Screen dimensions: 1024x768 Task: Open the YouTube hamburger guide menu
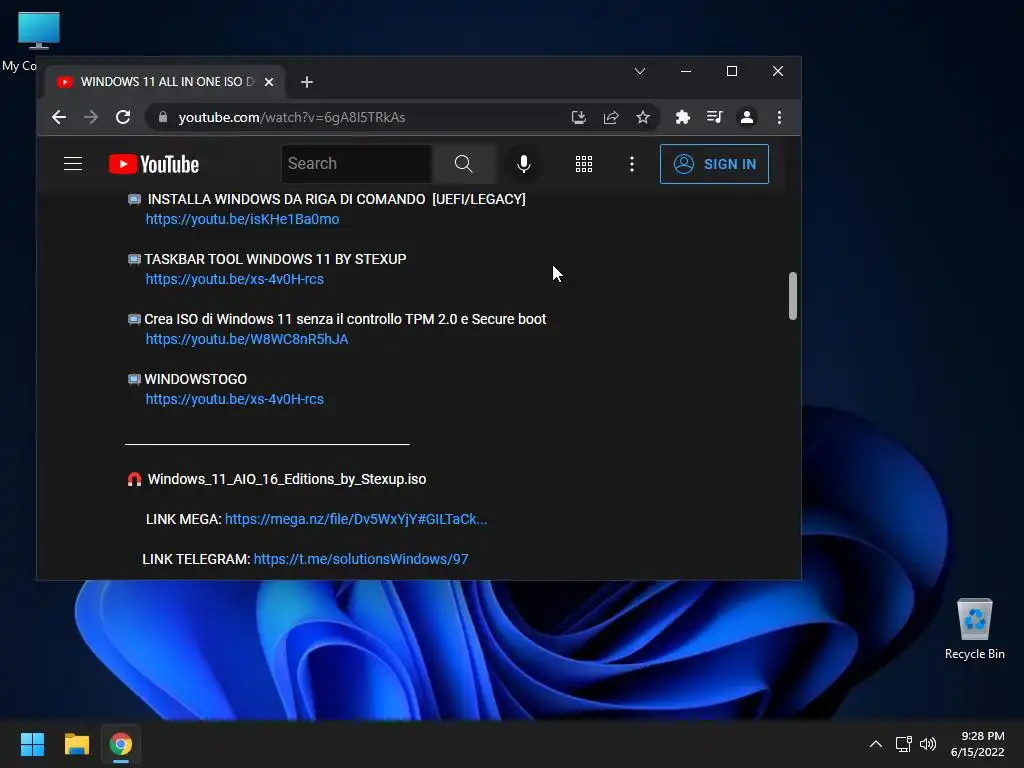(x=73, y=164)
